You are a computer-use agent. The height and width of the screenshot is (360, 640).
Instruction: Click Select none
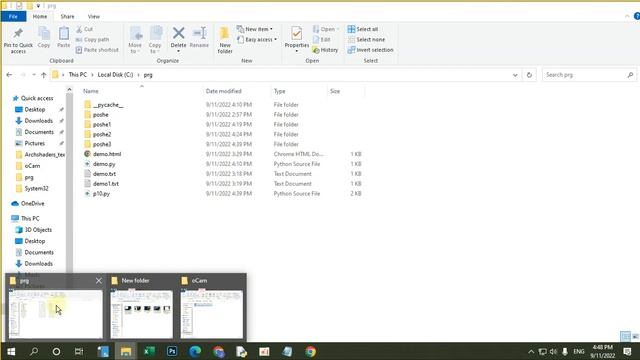point(366,40)
